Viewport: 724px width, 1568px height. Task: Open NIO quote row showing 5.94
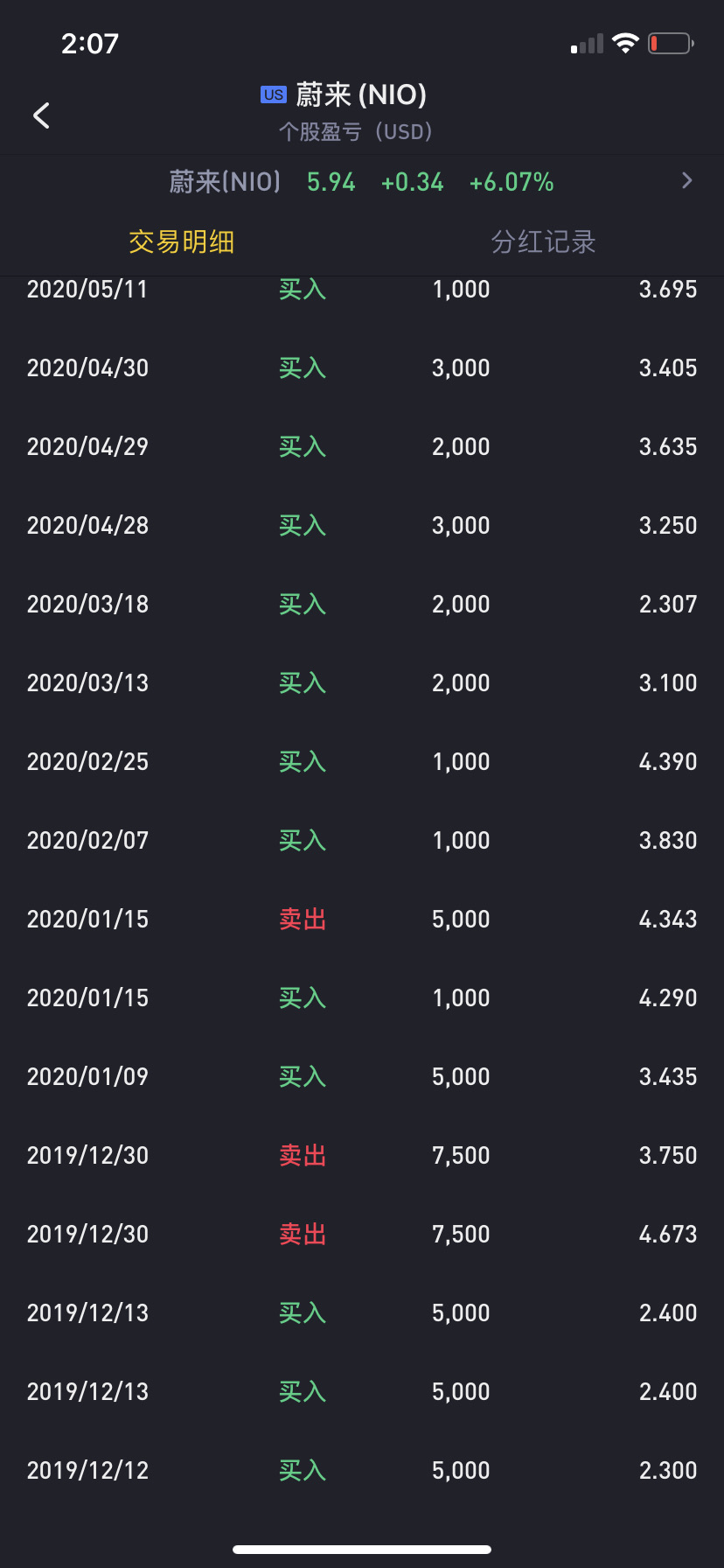pos(331,182)
